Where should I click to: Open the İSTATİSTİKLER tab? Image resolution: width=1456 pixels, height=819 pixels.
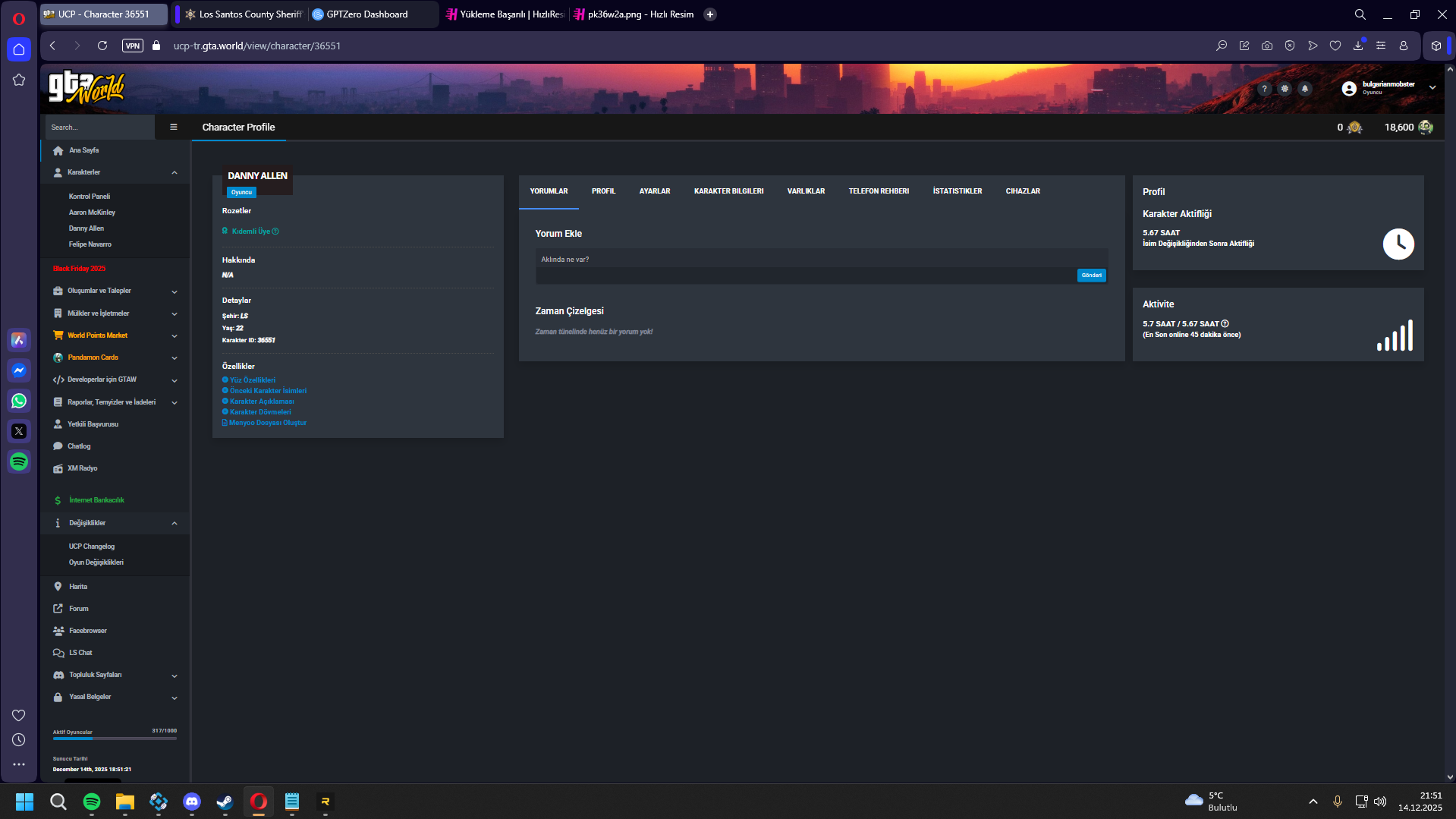pyautogui.click(x=958, y=191)
